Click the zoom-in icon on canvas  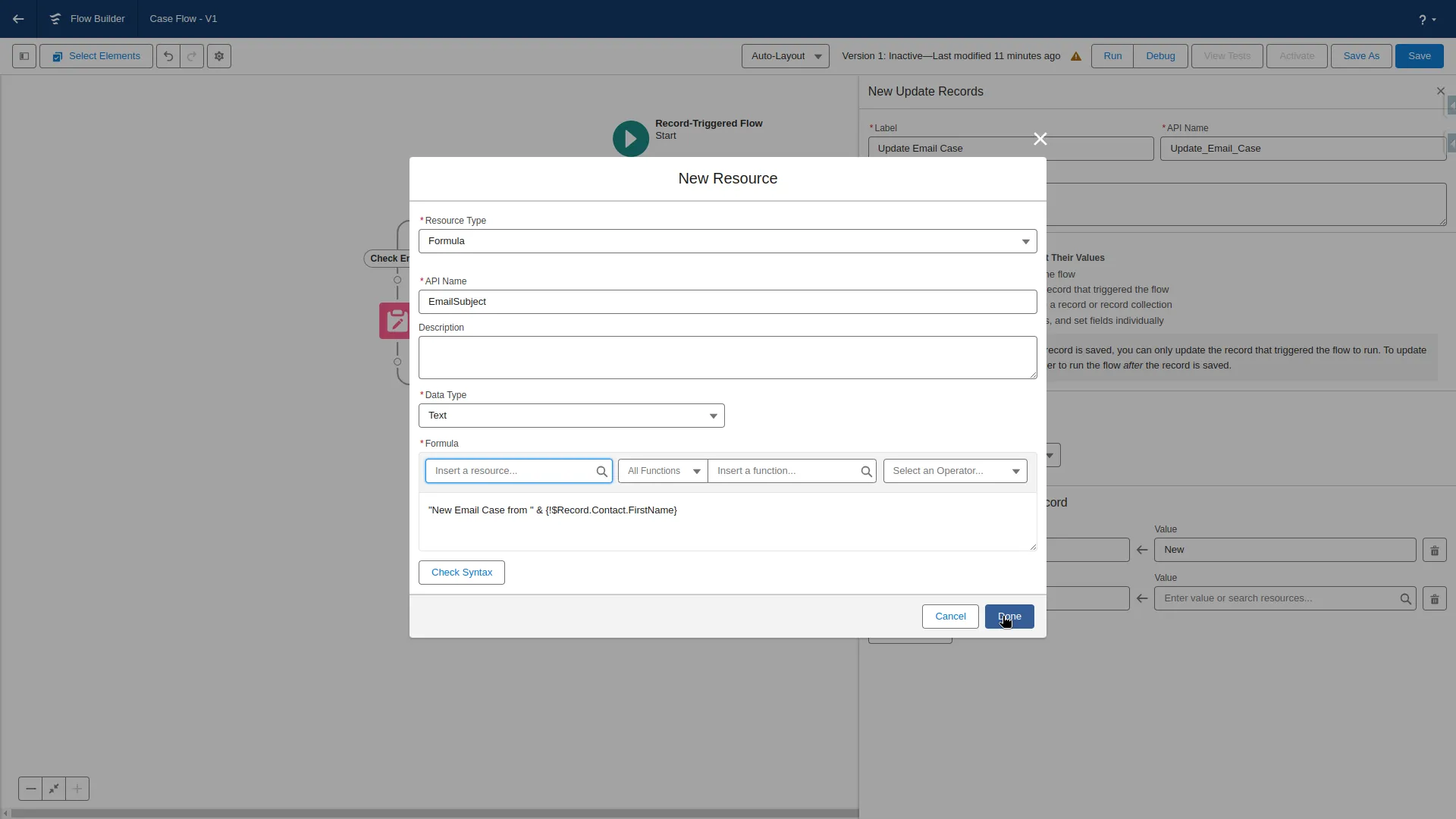77,789
